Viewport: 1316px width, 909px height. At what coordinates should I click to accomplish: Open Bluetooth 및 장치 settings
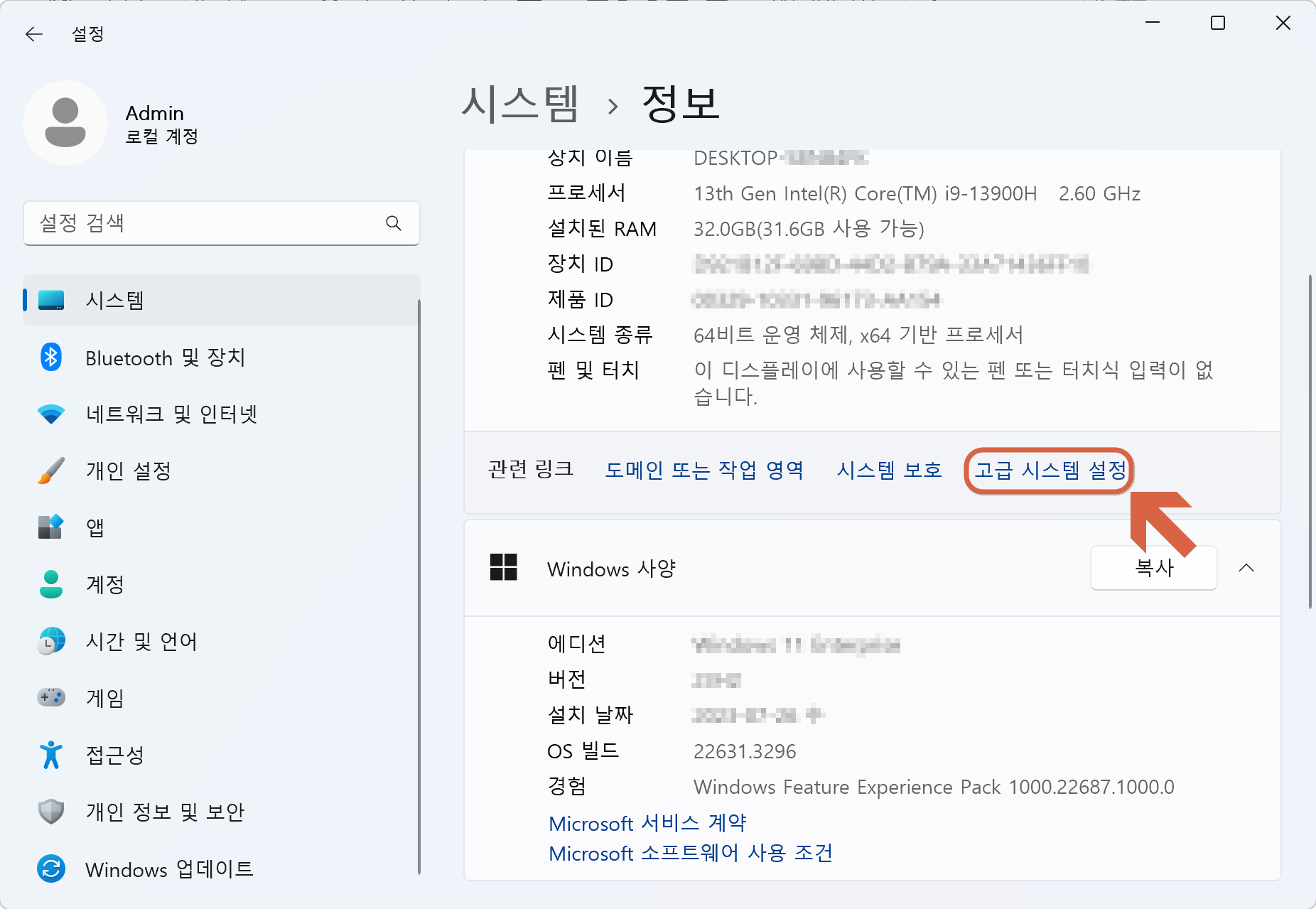pos(222,357)
